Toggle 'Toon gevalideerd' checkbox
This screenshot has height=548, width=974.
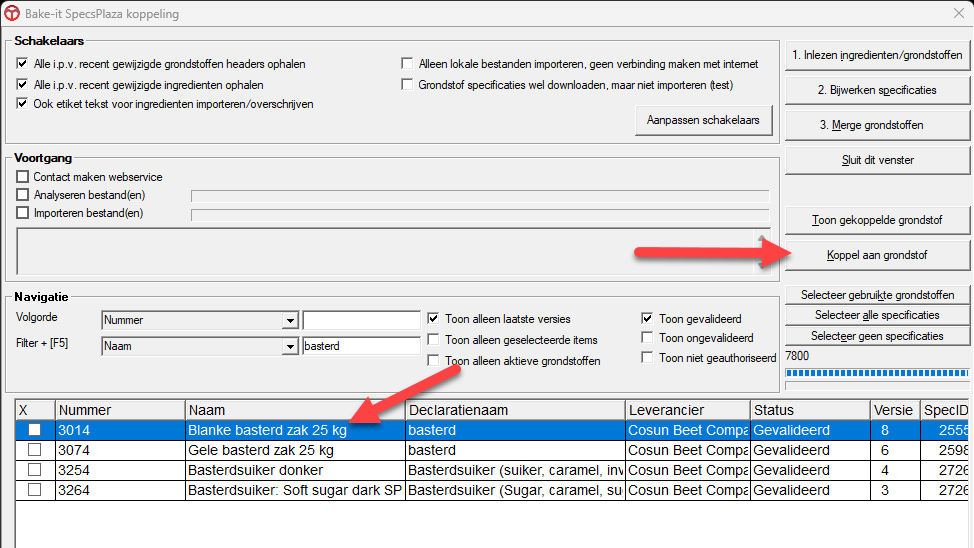click(647, 318)
